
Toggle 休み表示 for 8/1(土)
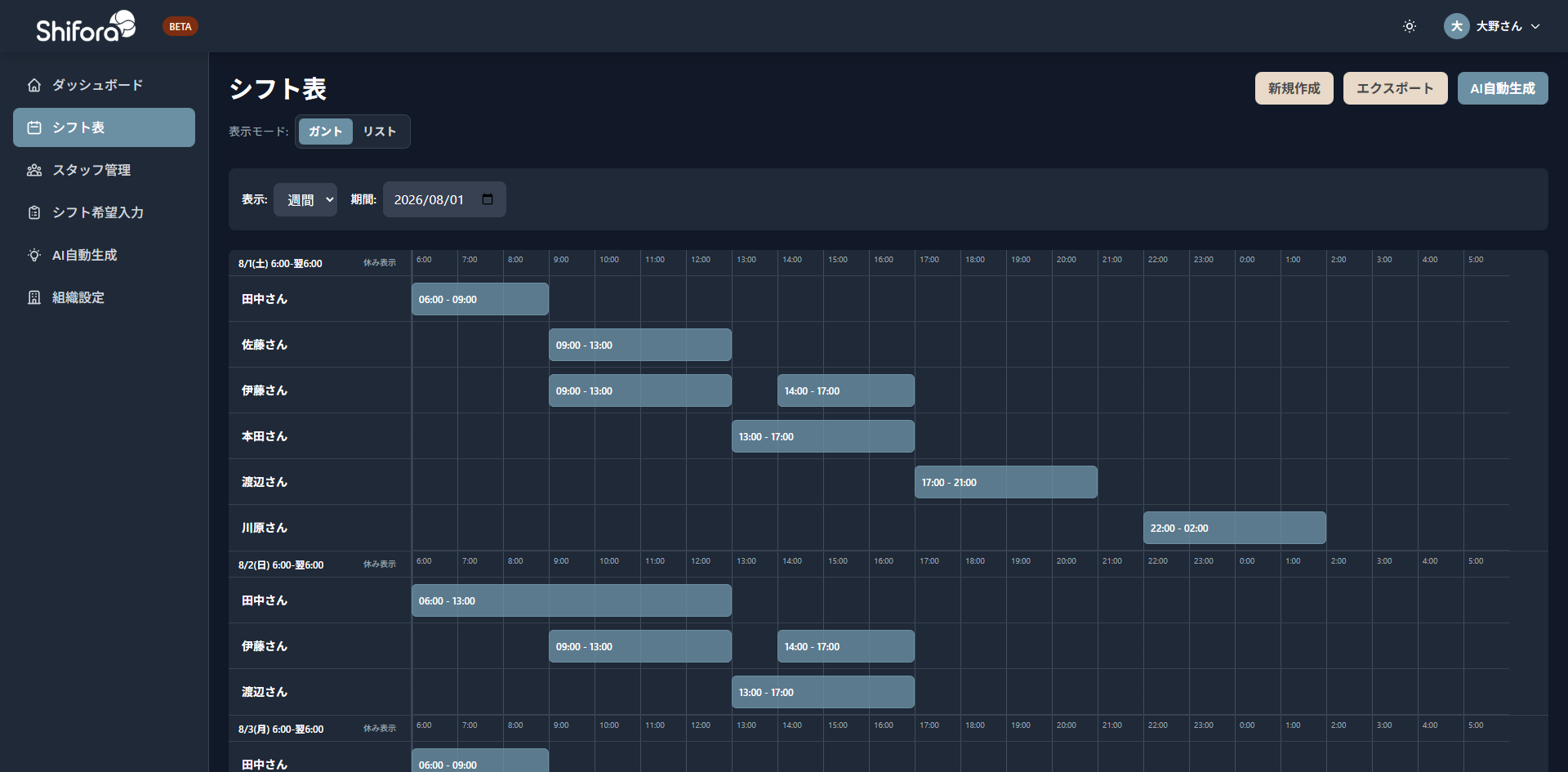pyautogui.click(x=379, y=263)
